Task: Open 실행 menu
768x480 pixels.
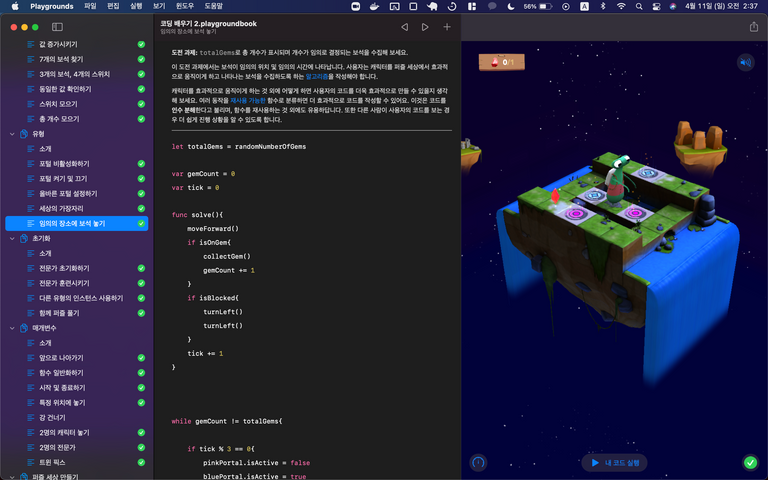Action: tap(136, 6)
